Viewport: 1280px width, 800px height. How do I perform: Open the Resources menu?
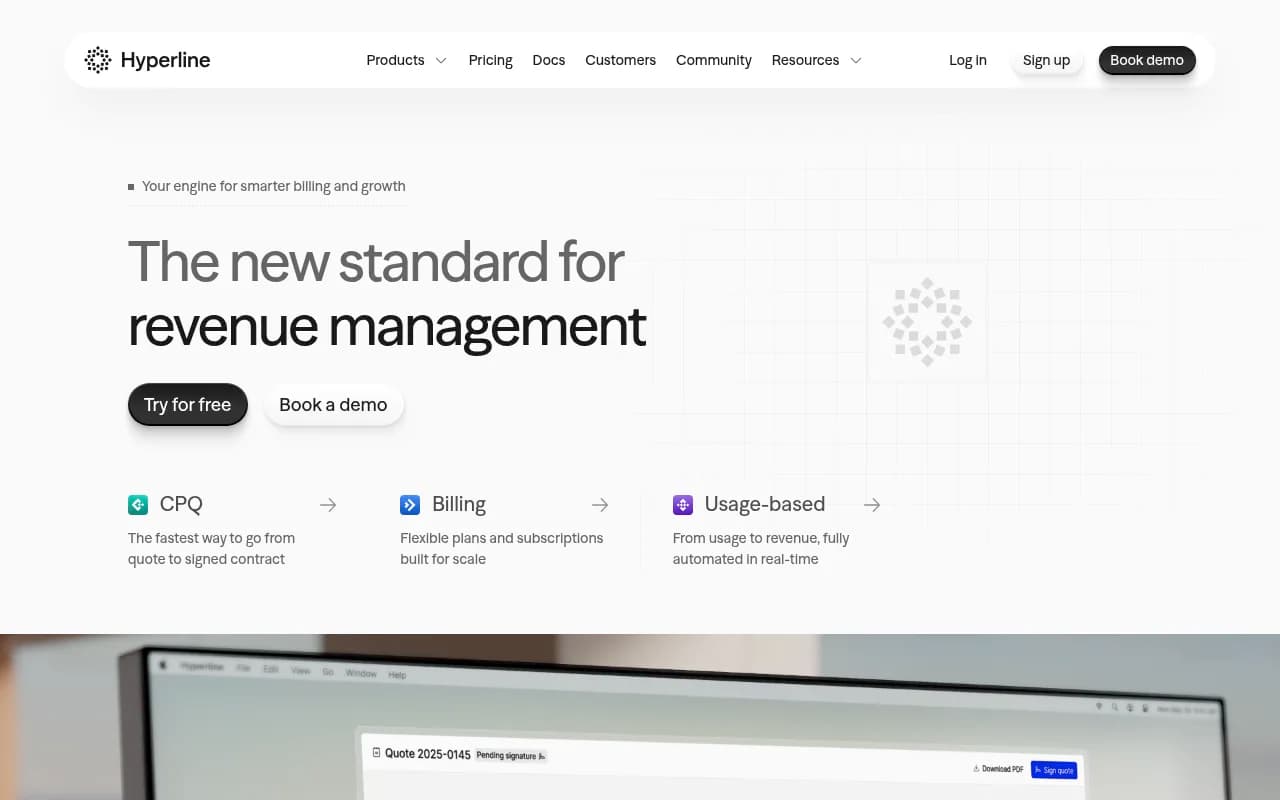[805, 60]
